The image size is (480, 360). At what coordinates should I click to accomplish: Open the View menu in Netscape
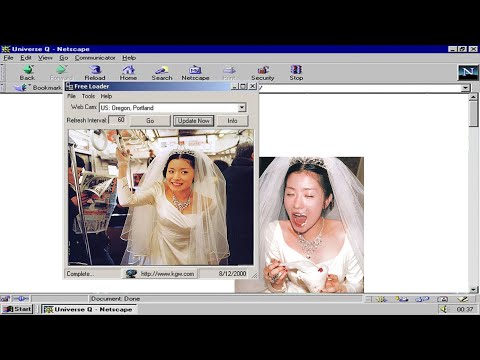click(45, 58)
